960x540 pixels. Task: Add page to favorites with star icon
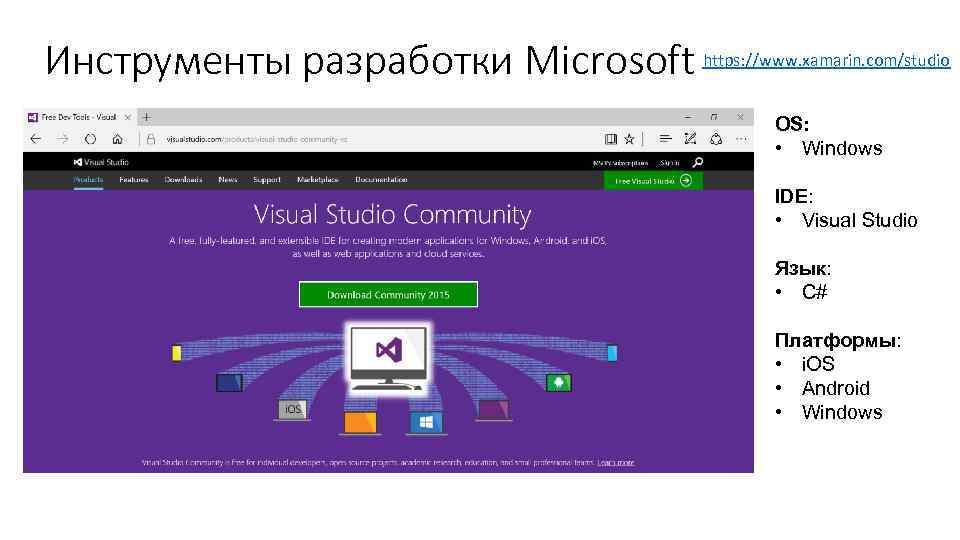point(629,139)
